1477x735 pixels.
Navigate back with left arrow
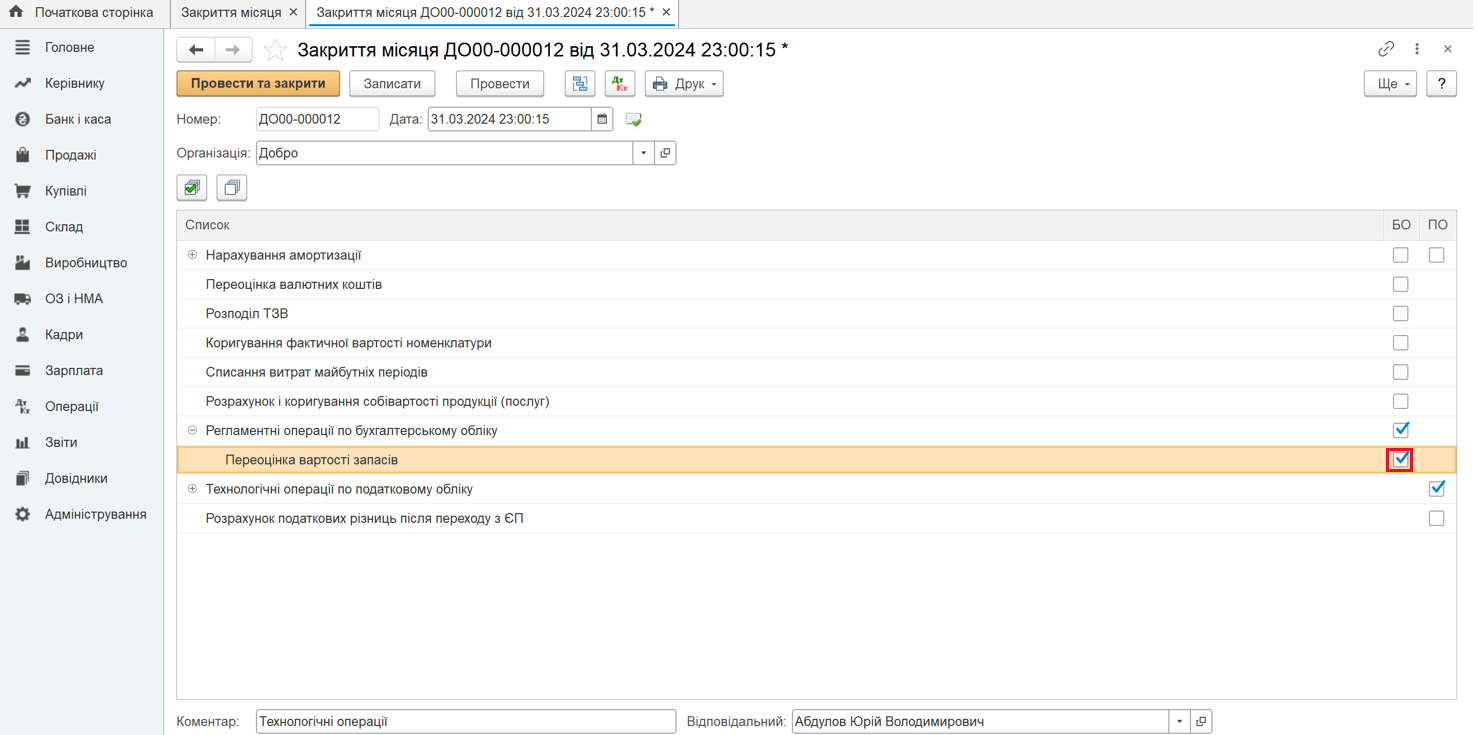tap(196, 50)
